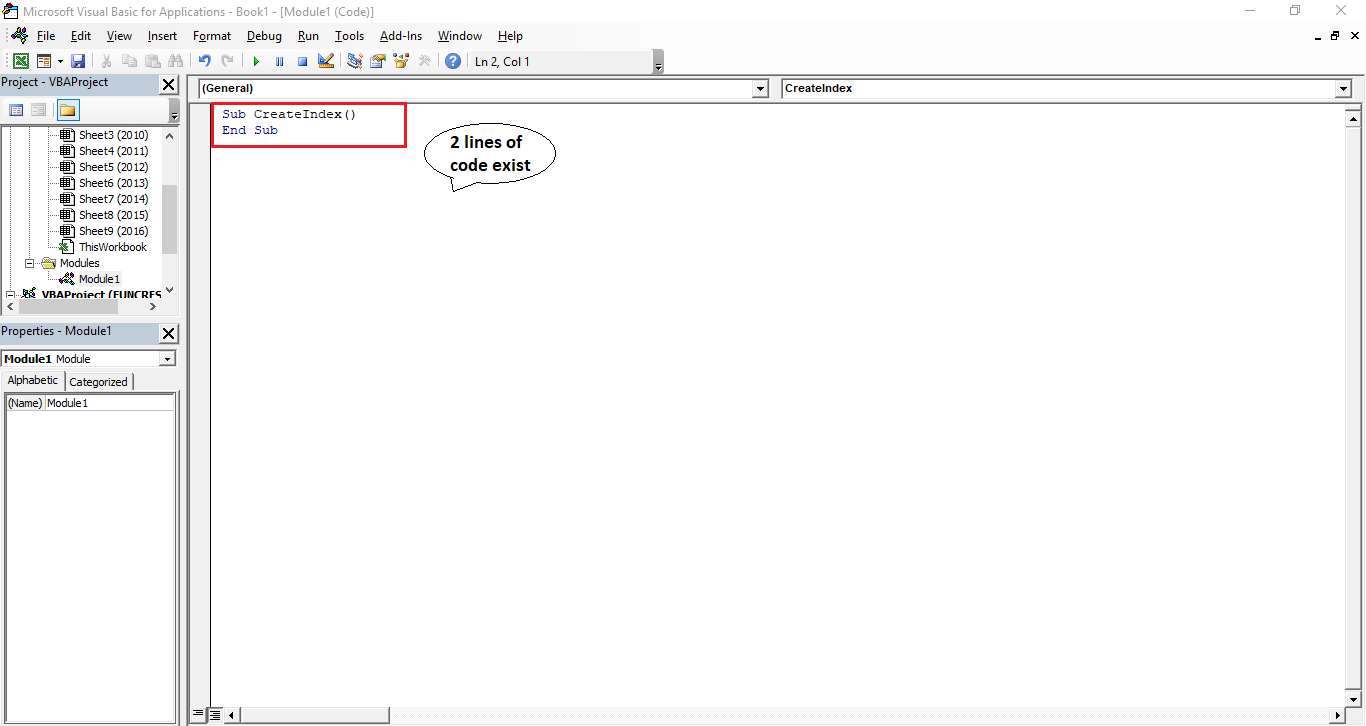Screen dimensions: 1366x726
Task: Select Sheet8 (2015) in project tree
Action: (113, 215)
